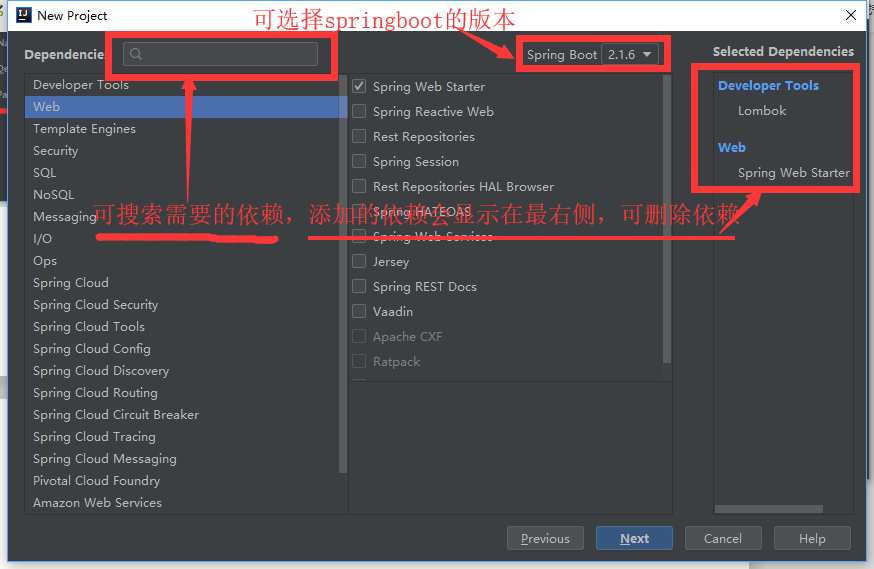Enable Spring Reactive Web checkbox

pos(359,111)
